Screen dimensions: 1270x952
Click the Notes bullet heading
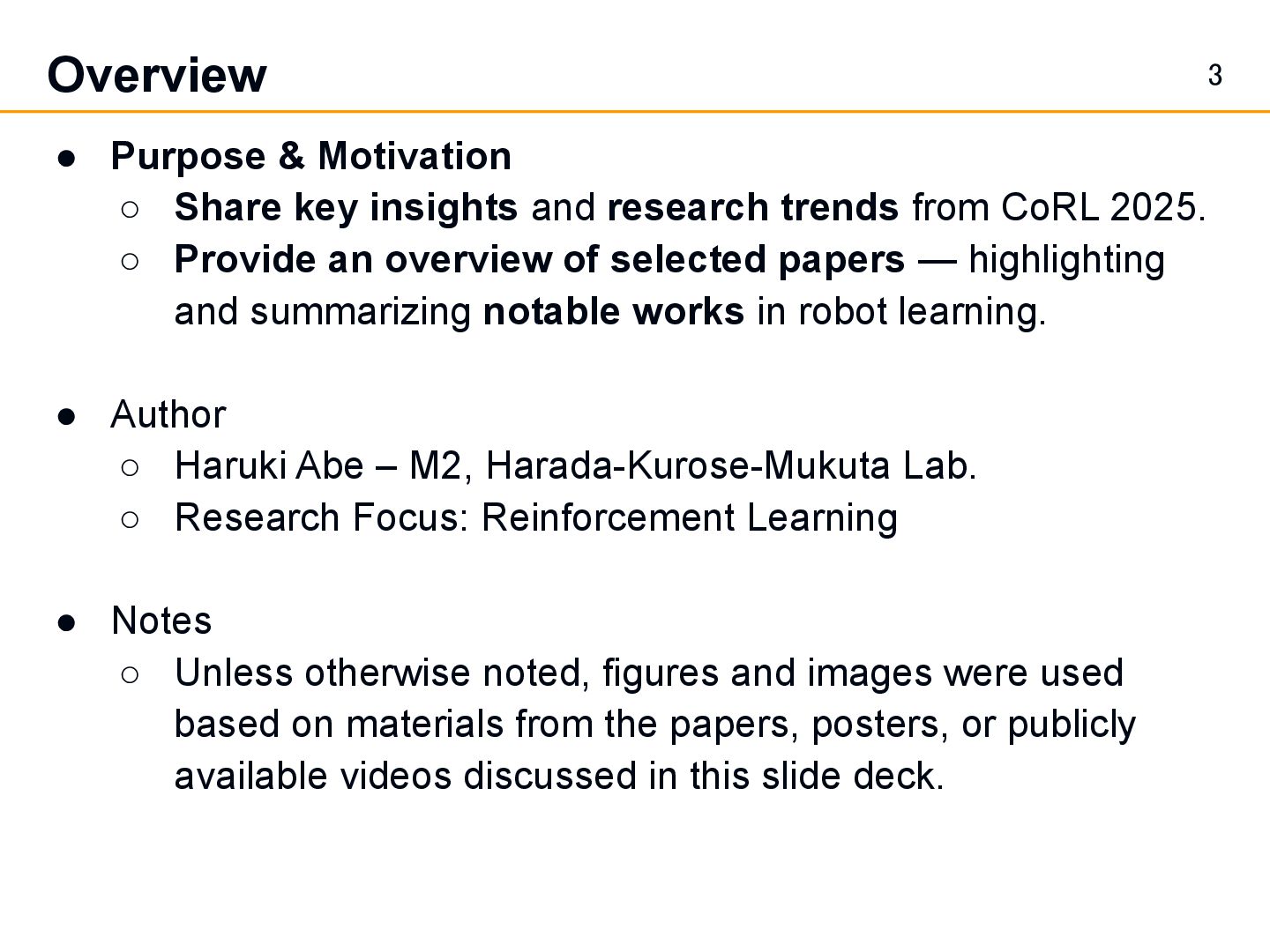click(161, 621)
